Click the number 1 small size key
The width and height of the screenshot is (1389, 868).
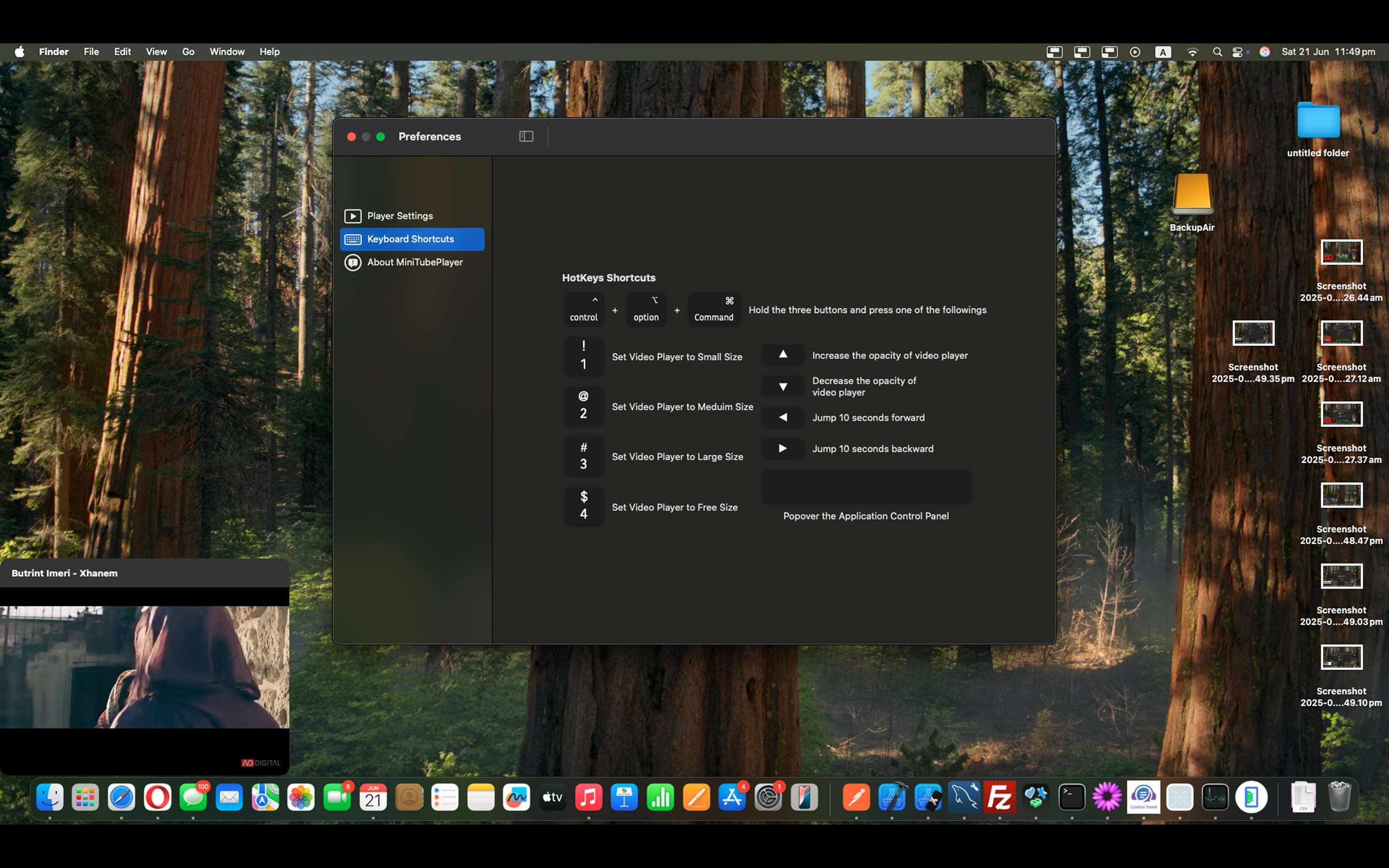(583, 356)
